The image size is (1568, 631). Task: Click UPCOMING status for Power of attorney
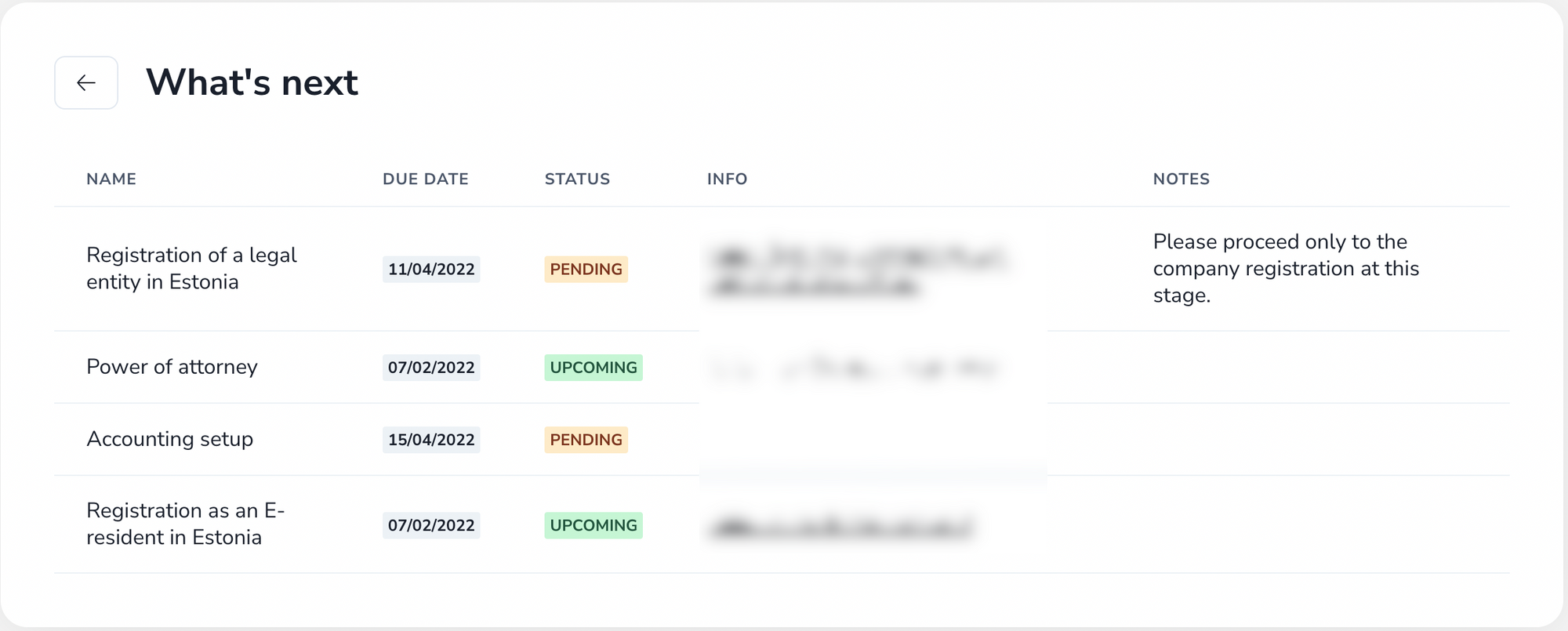click(x=593, y=368)
